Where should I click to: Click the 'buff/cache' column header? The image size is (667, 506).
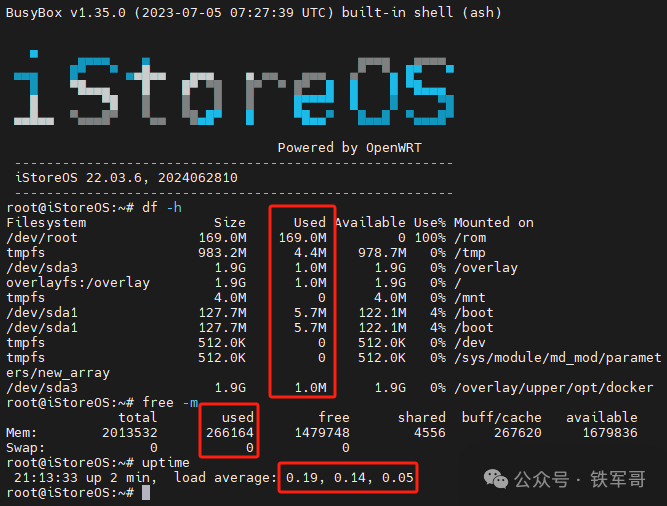[502, 417]
